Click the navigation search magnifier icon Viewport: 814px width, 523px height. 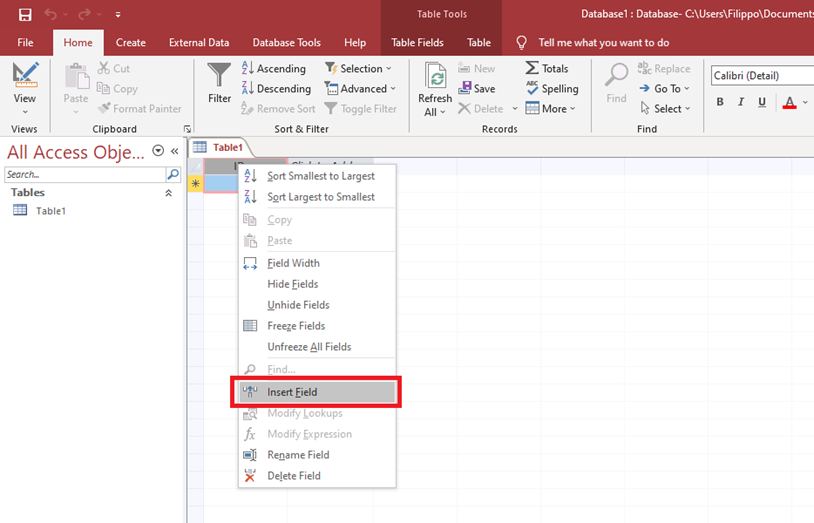point(173,175)
